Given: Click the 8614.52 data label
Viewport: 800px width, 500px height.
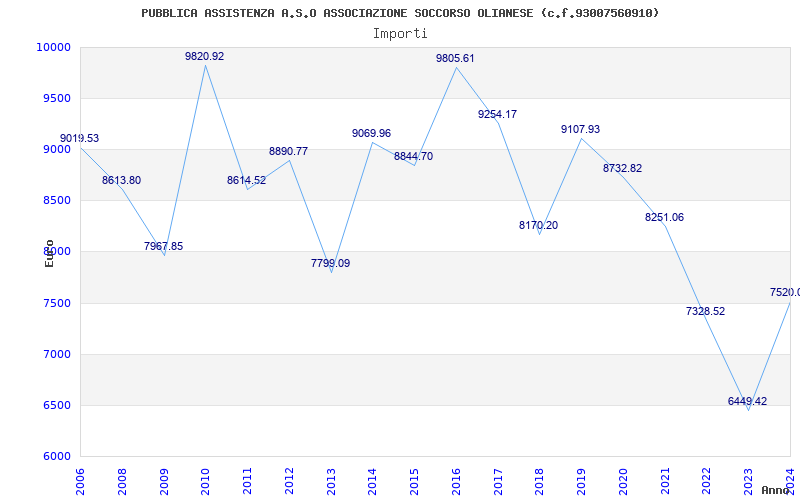Looking at the screenshot, I should [x=246, y=181].
